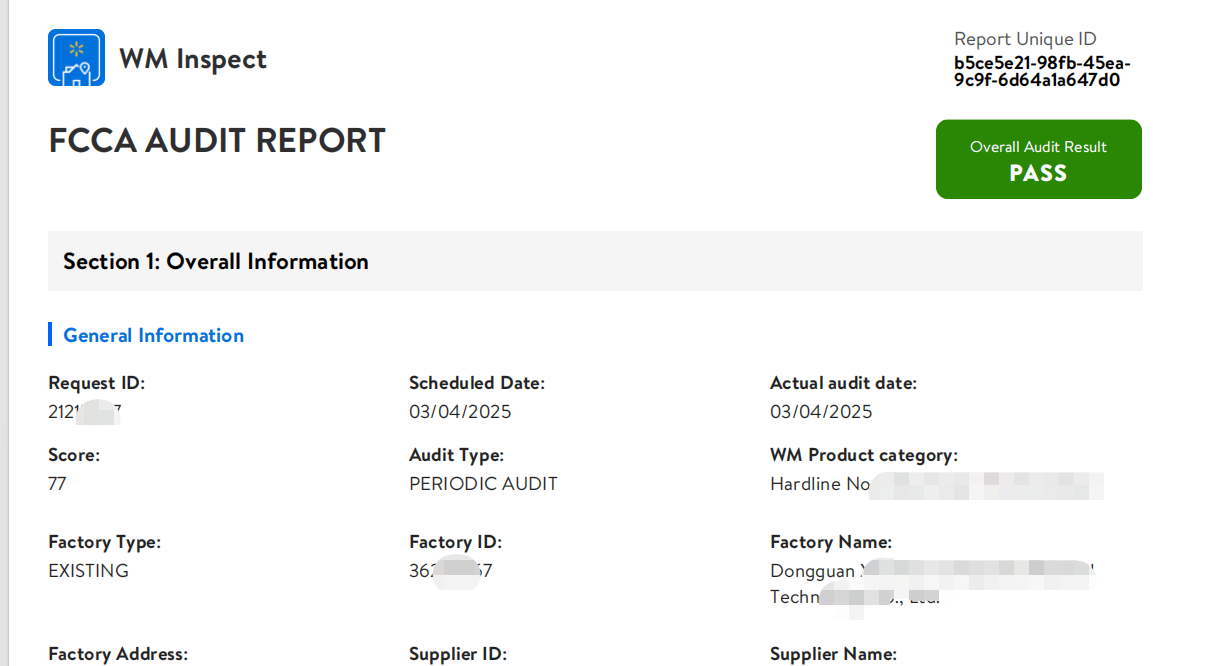The height and width of the screenshot is (666, 1216).
Task: Click the WM Product category label
Action: [x=863, y=455]
